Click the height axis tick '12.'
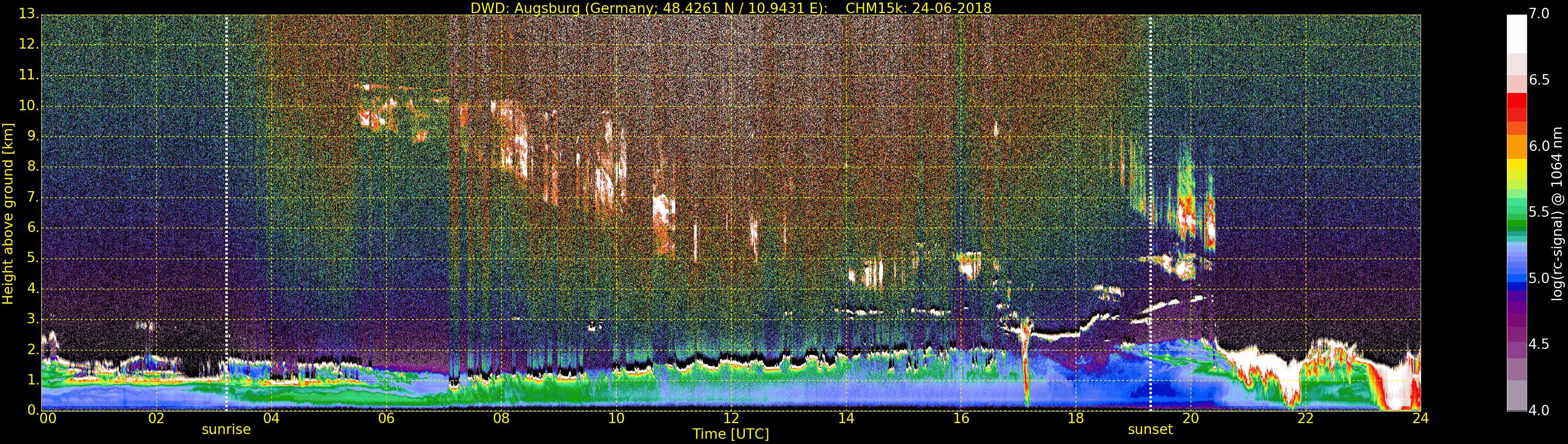The image size is (1568, 444). pyautogui.click(x=29, y=44)
